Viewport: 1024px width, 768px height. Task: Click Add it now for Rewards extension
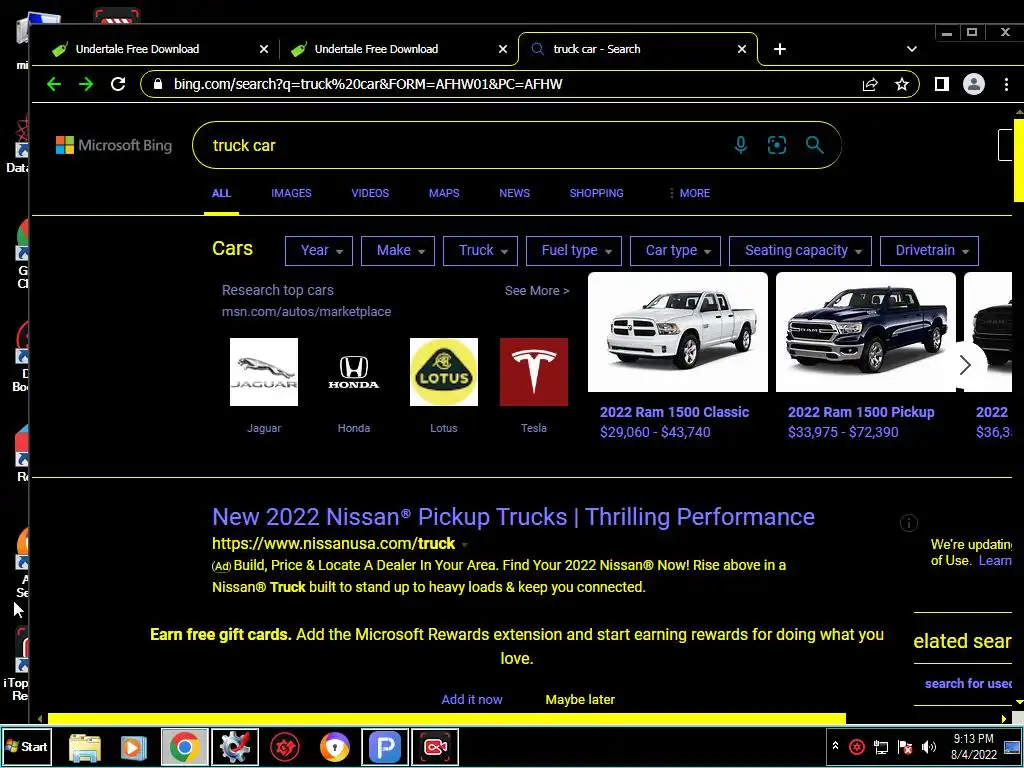click(x=472, y=699)
